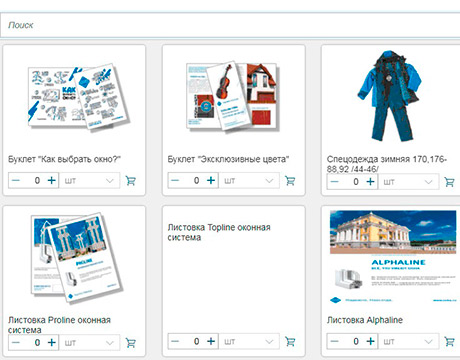Open unit dropdown for Листовка Topline

pos(249,341)
